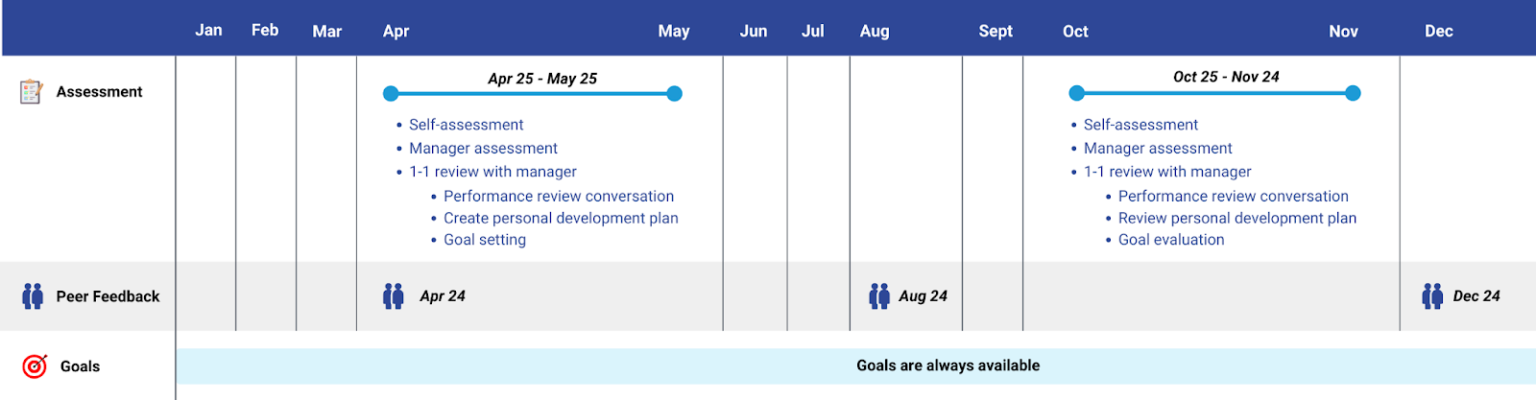Open Review personal development plan item

pos(1237,218)
